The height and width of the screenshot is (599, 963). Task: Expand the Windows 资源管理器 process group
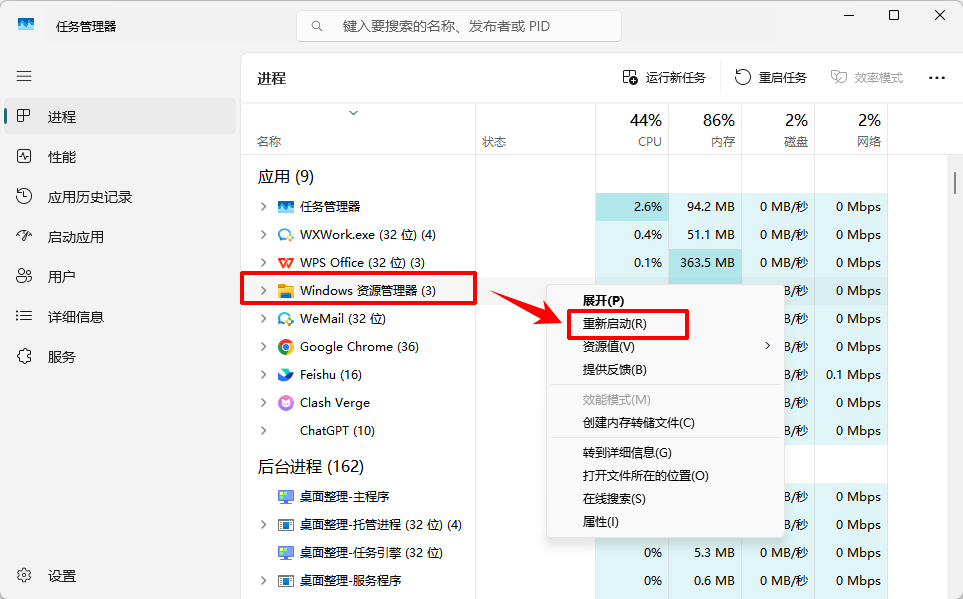(x=263, y=291)
